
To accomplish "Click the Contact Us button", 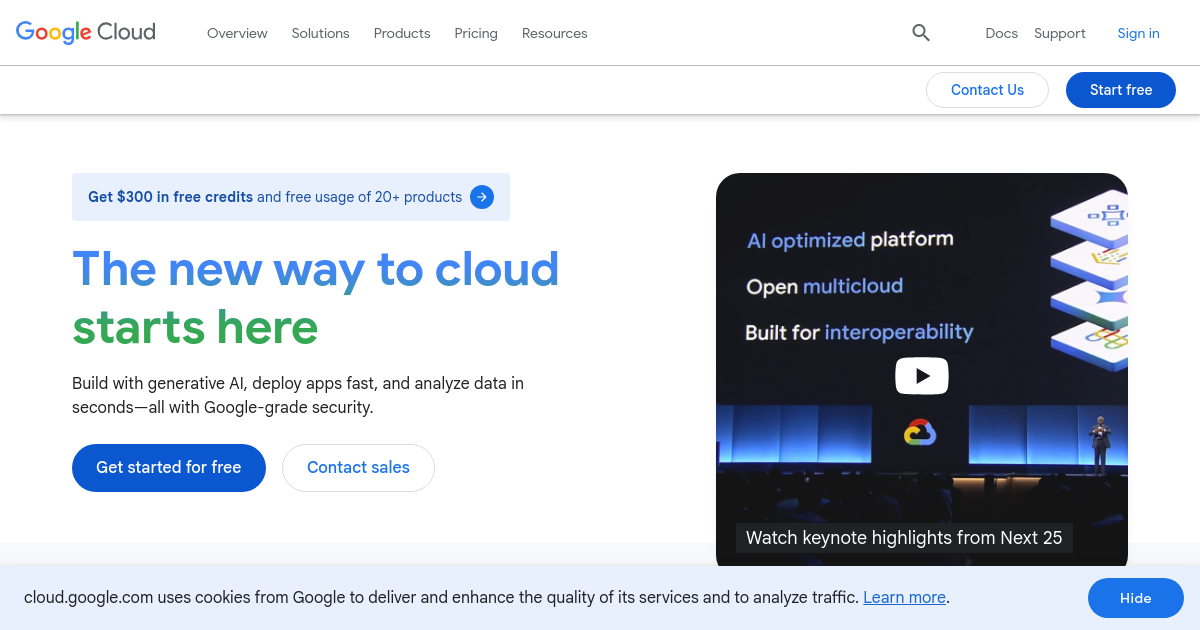I will [x=987, y=90].
